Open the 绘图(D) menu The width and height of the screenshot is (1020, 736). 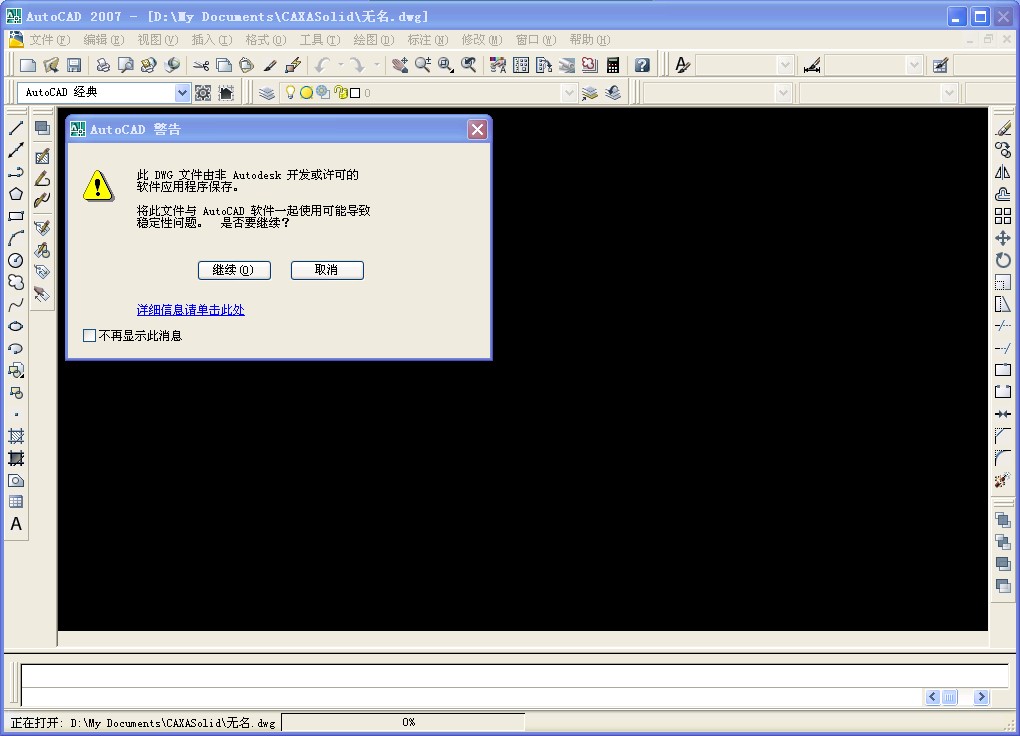pyautogui.click(x=373, y=40)
